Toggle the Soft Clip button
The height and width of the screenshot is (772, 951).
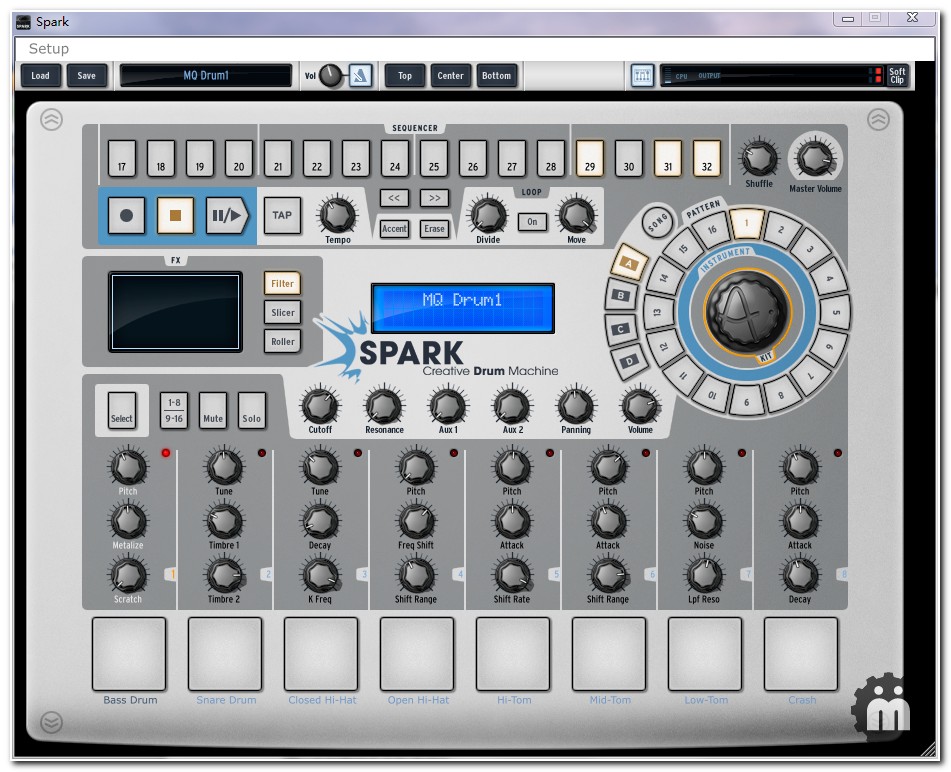click(x=897, y=76)
